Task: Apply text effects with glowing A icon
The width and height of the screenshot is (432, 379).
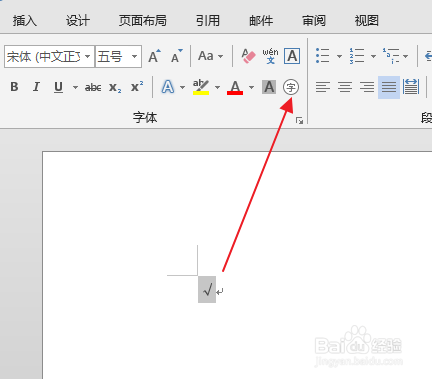Action: (x=168, y=87)
